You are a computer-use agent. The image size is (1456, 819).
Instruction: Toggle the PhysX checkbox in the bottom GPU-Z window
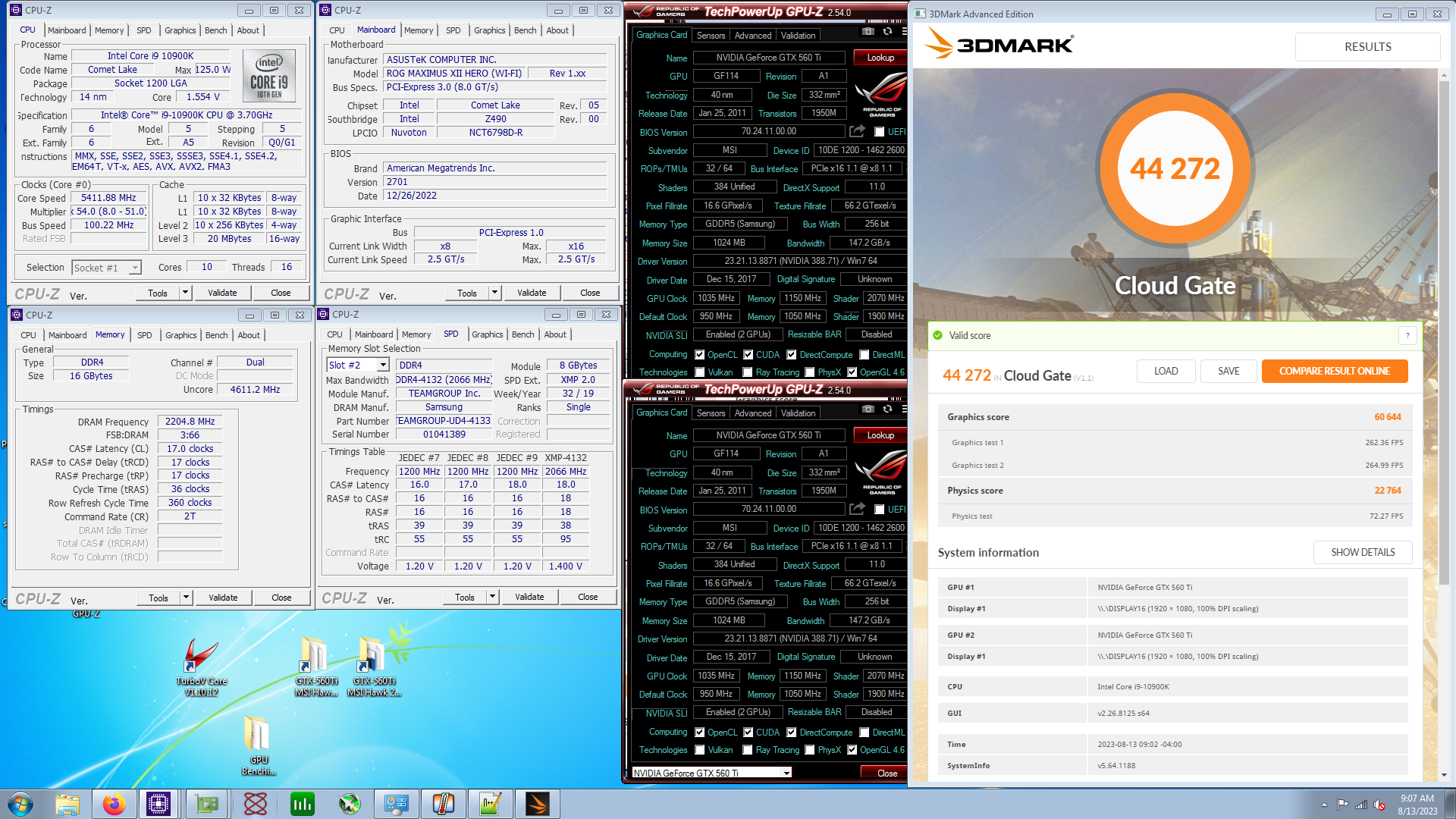pyautogui.click(x=810, y=749)
